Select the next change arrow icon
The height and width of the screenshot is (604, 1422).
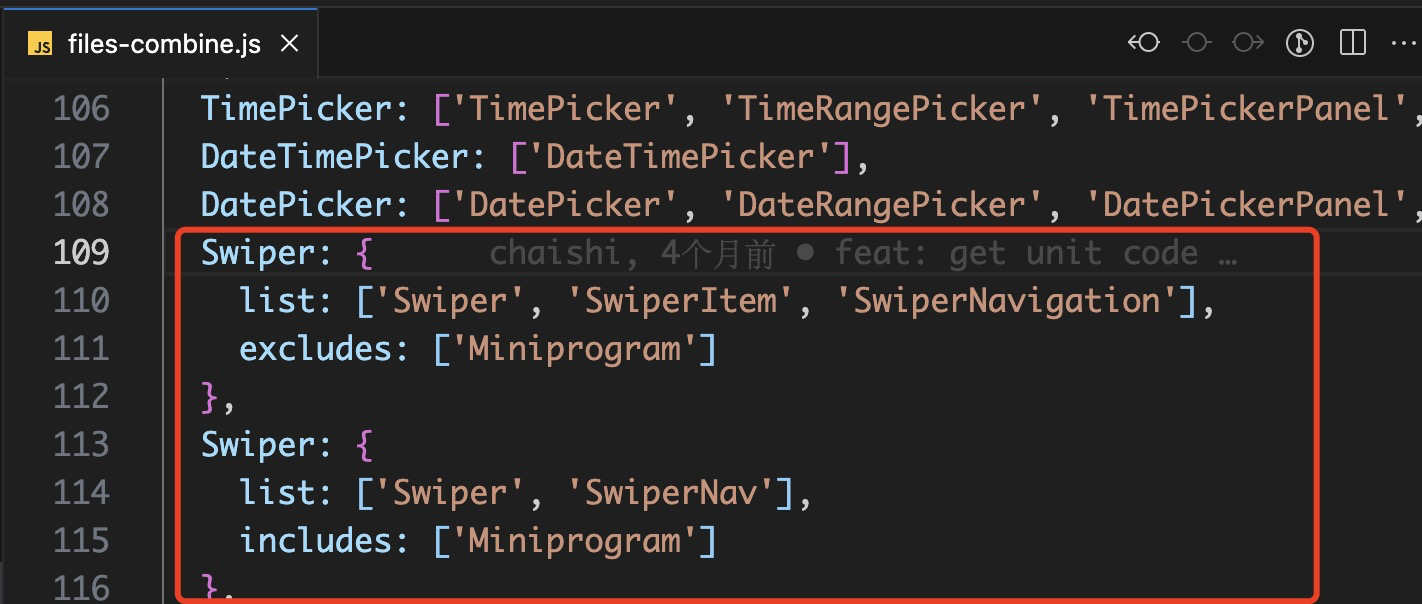pyautogui.click(x=1247, y=42)
